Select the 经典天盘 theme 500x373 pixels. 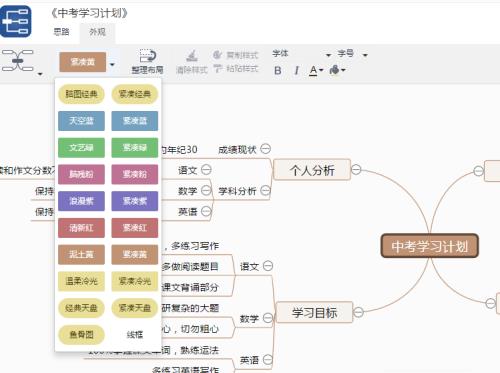[x=81, y=308]
